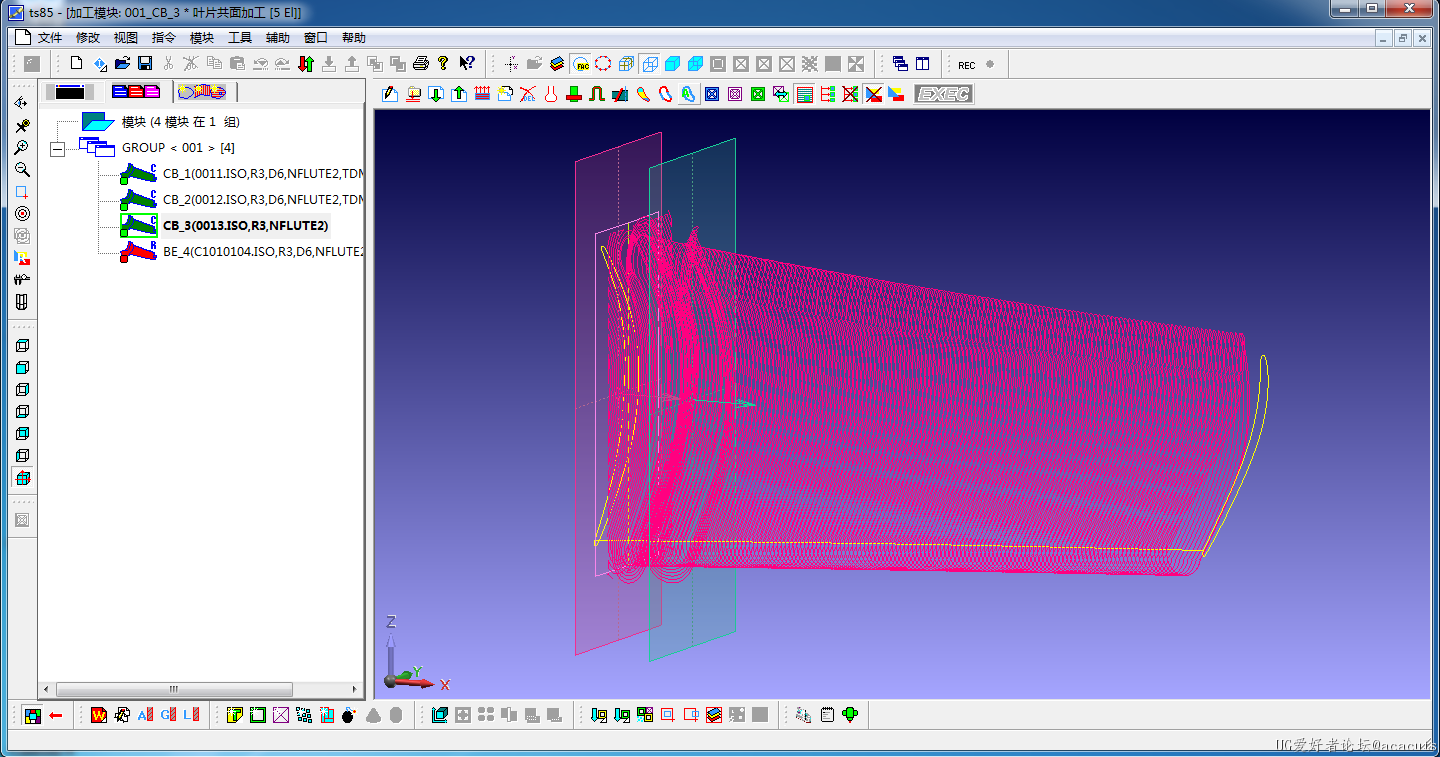Click the four-way move arrows sidebar icon

click(22, 104)
